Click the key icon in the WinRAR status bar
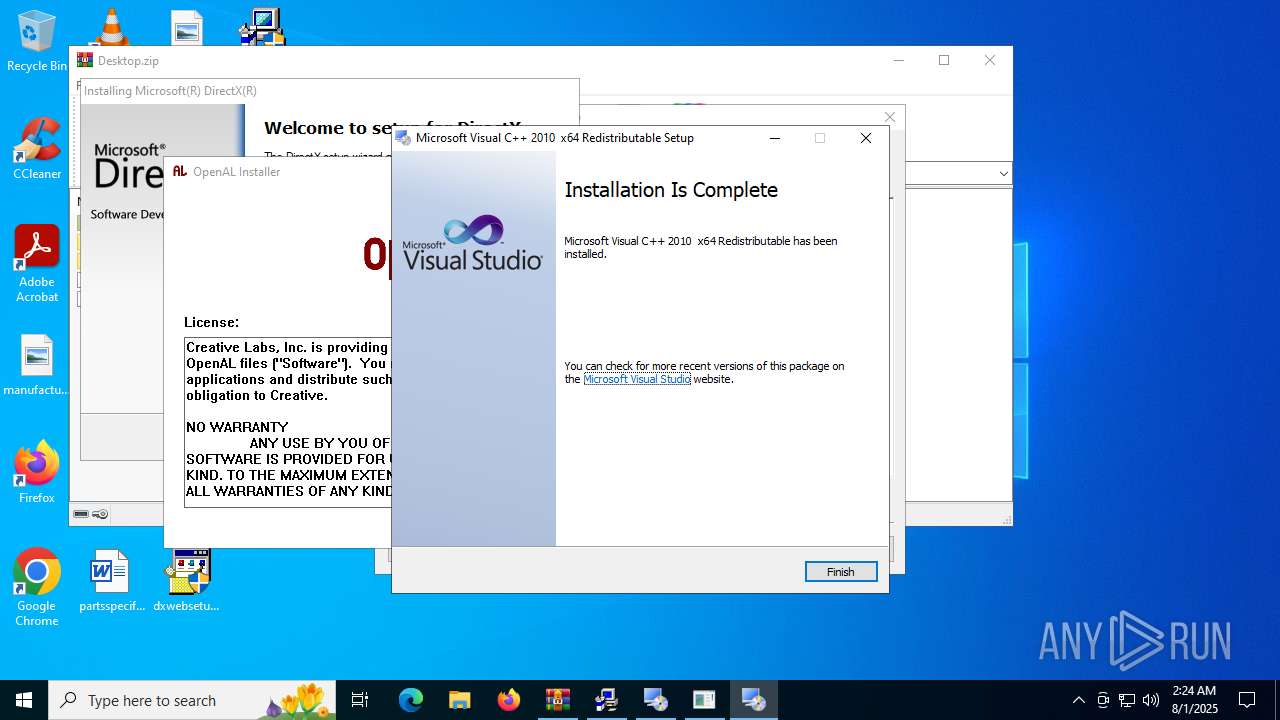Image resolution: width=1280 pixels, height=720 pixels. (x=100, y=514)
